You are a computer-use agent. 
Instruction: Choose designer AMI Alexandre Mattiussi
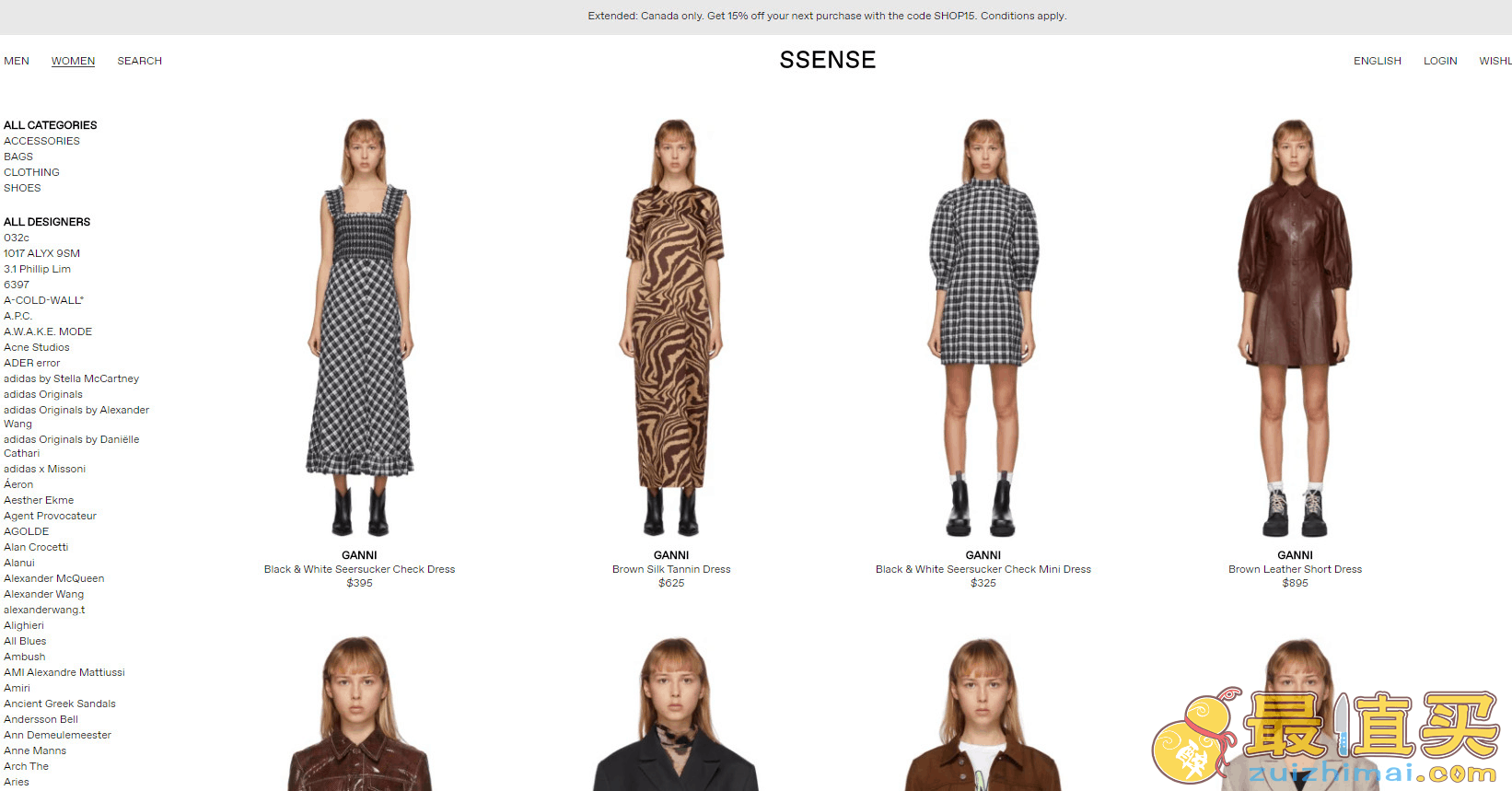pos(64,672)
